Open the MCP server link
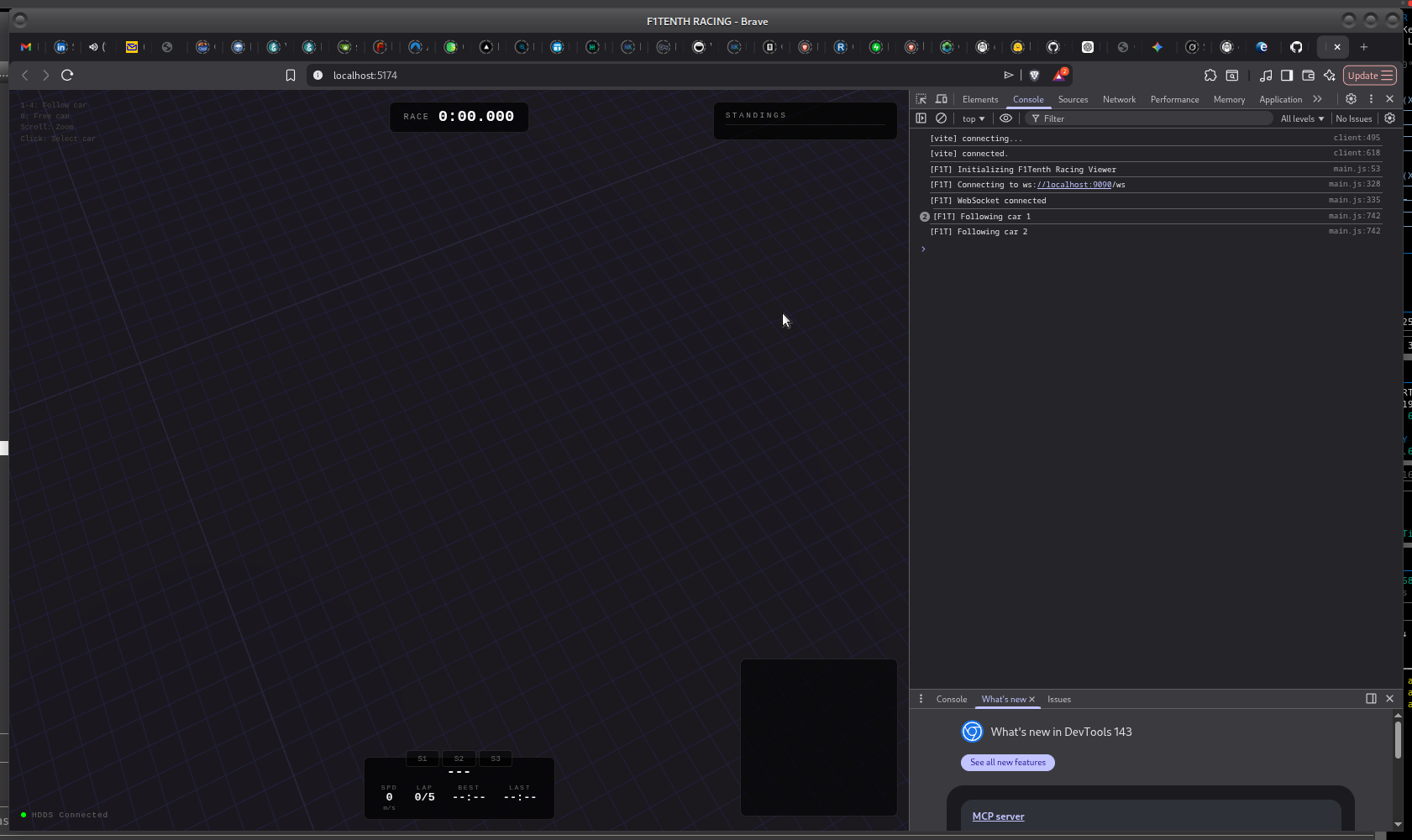The width and height of the screenshot is (1412, 840). click(998, 816)
